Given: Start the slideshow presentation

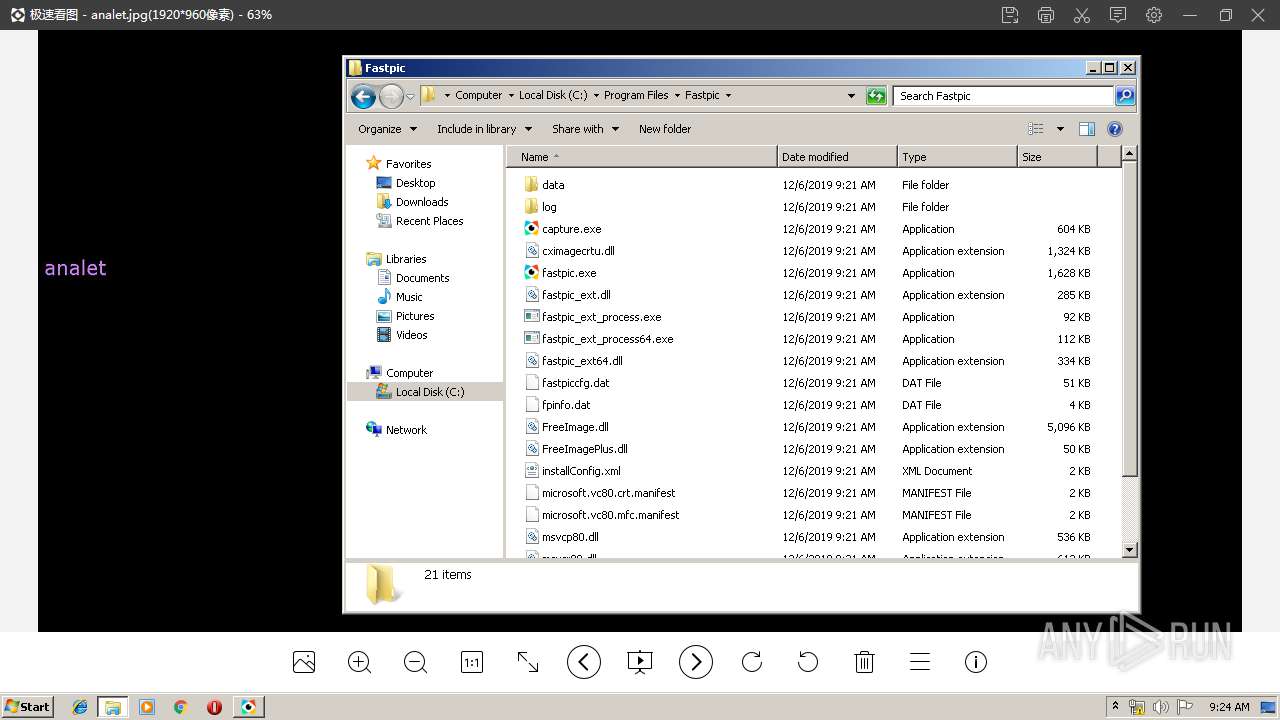Looking at the screenshot, I should click(640, 662).
